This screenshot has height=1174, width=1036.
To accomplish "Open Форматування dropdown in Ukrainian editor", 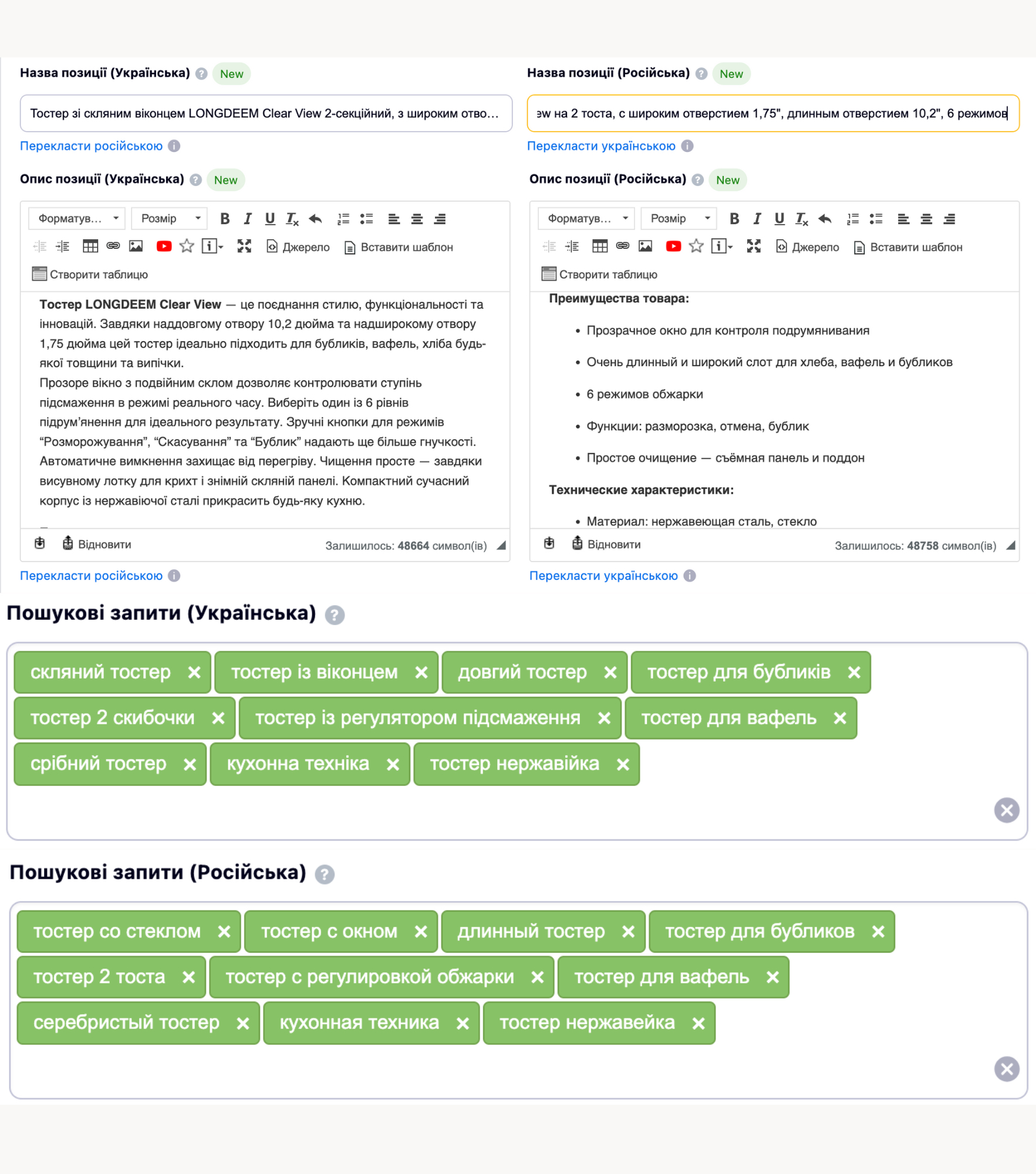I will [77, 219].
